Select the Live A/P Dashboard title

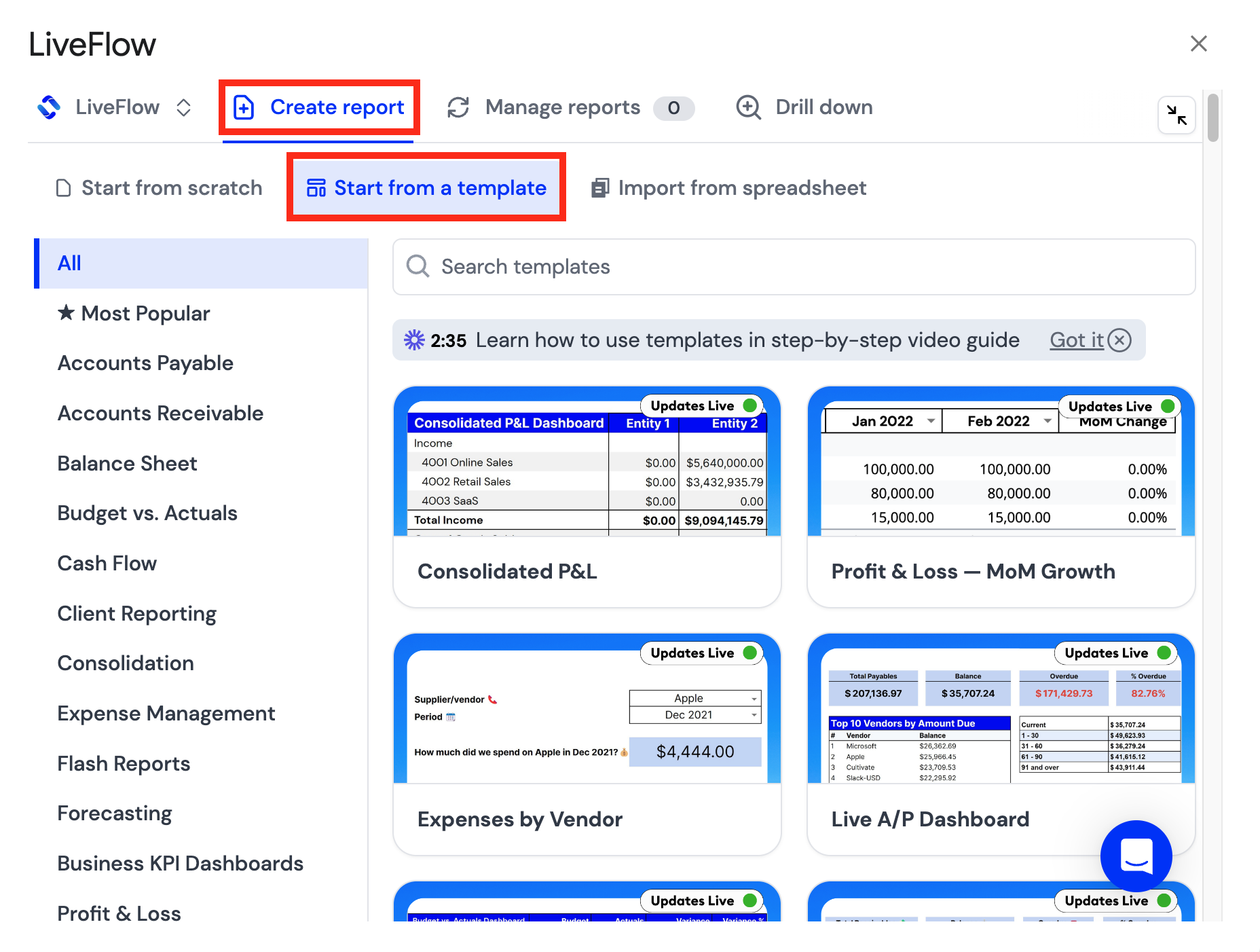[x=930, y=820]
